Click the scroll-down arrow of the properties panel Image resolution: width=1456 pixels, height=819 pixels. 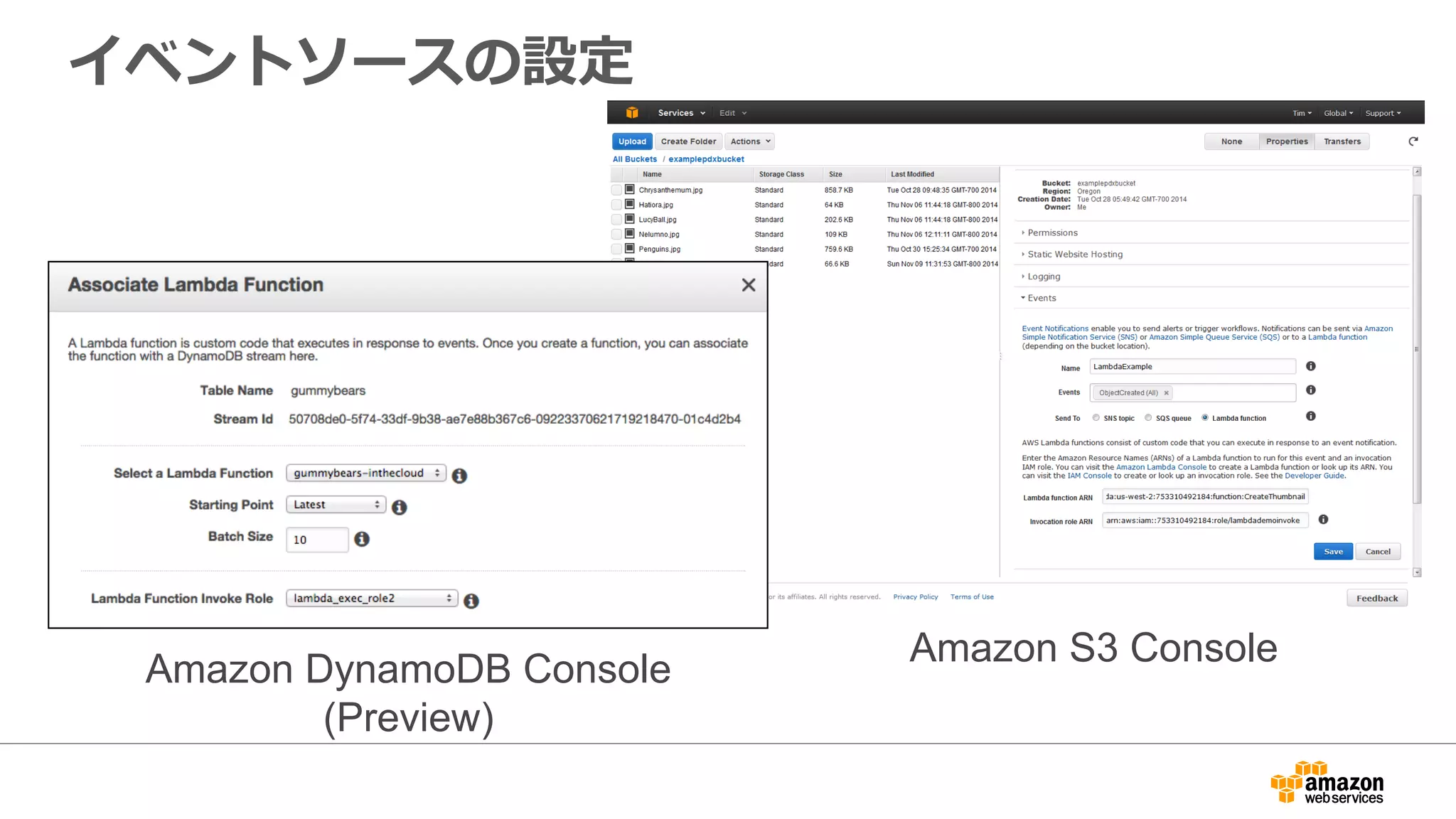(1417, 572)
